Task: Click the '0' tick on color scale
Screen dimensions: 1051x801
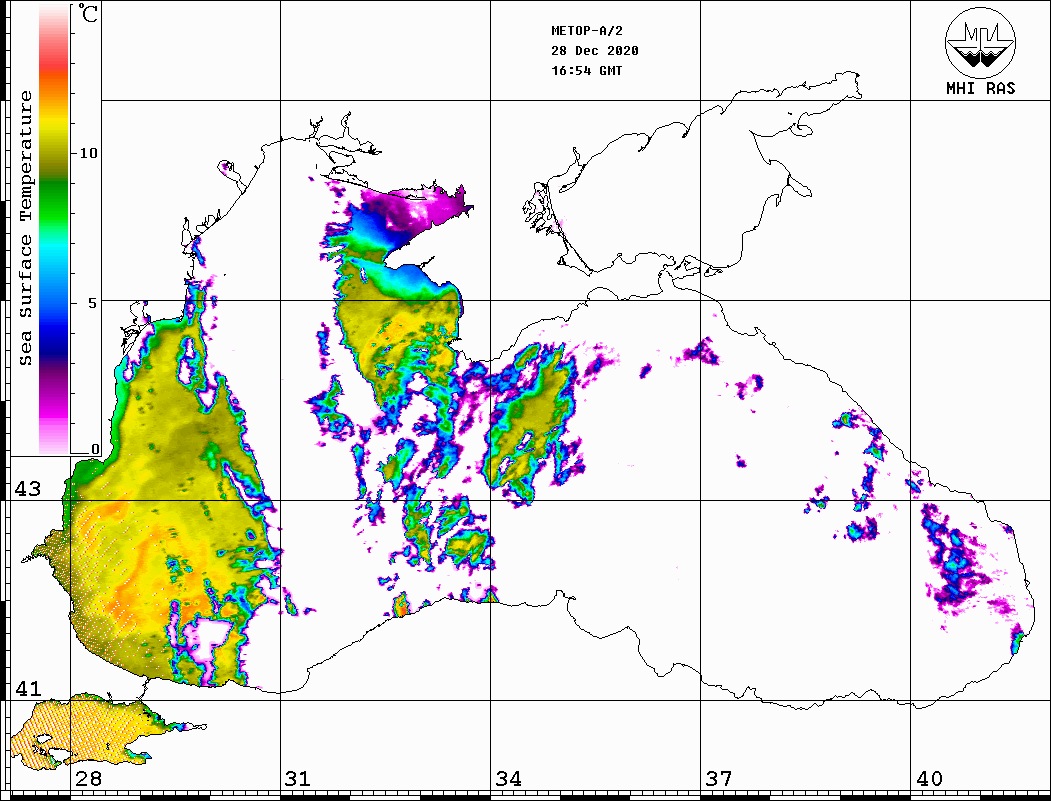Action: point(95,449)
